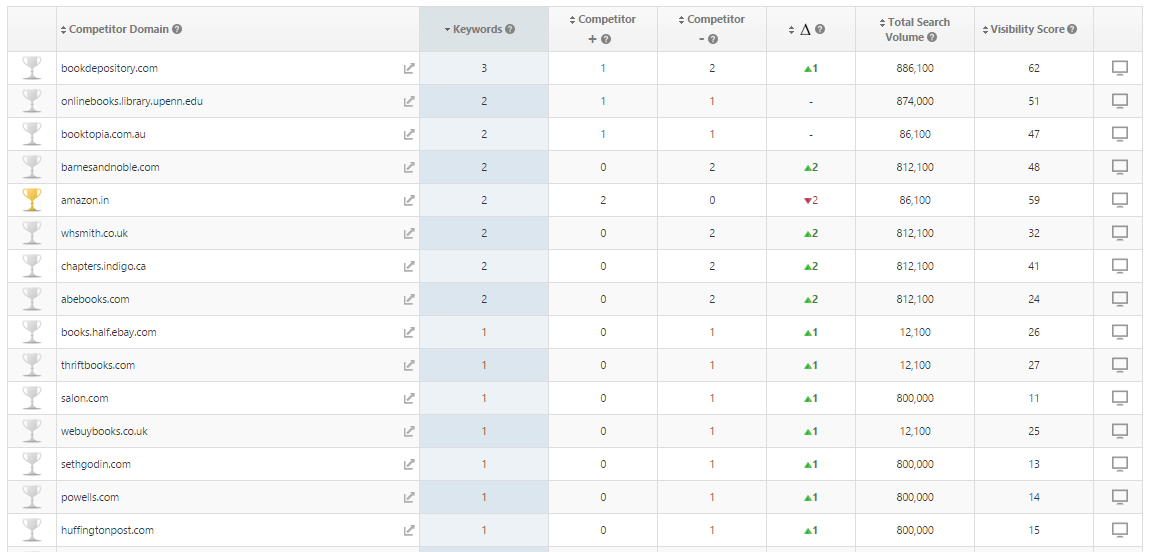This screenshot has height=552, width=1149.
Task: Click the help icon next to Visibility Score
Action: coord(1072,29)
